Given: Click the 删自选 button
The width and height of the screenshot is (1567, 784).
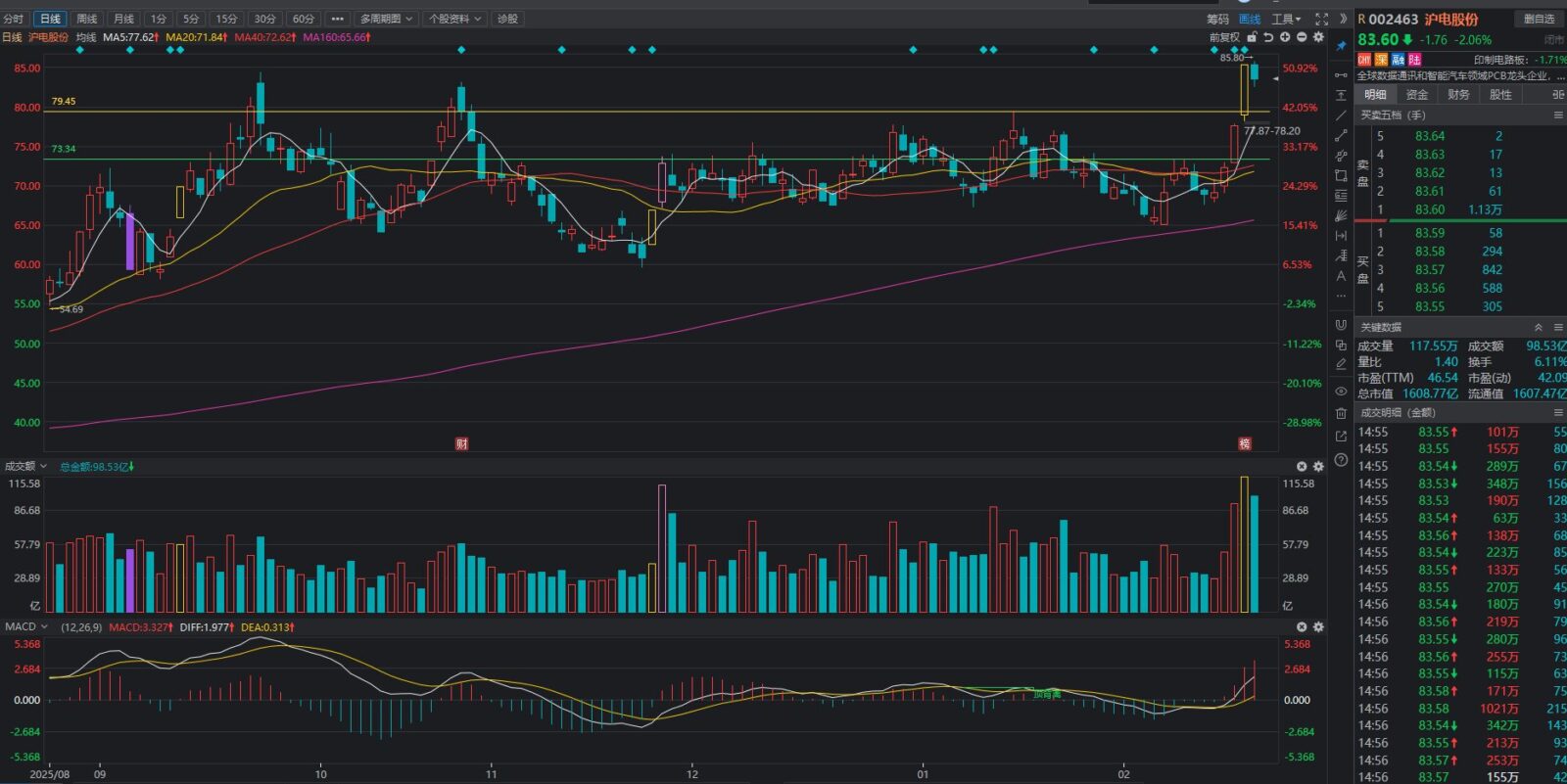Looking at the screenshot, I should [x=1539, y=19].
